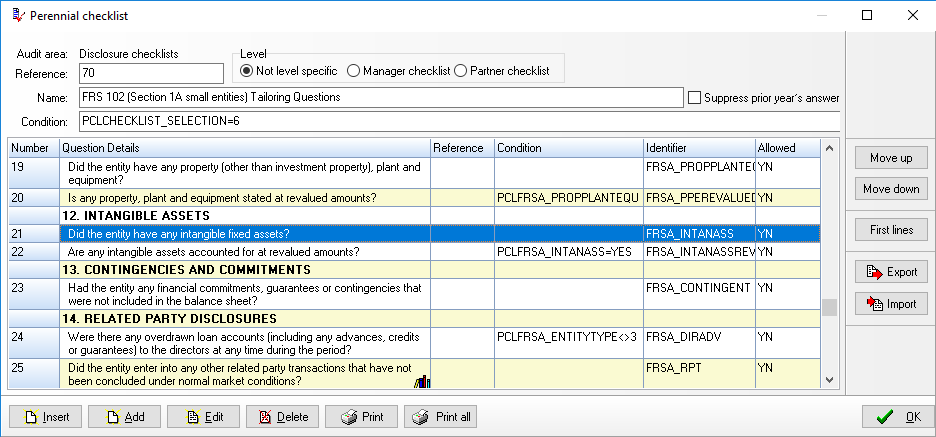Screen dimensions: 936x437
Task: Click the identifier cell FRSA_PPEREVALUED
Action: (700, 198)
